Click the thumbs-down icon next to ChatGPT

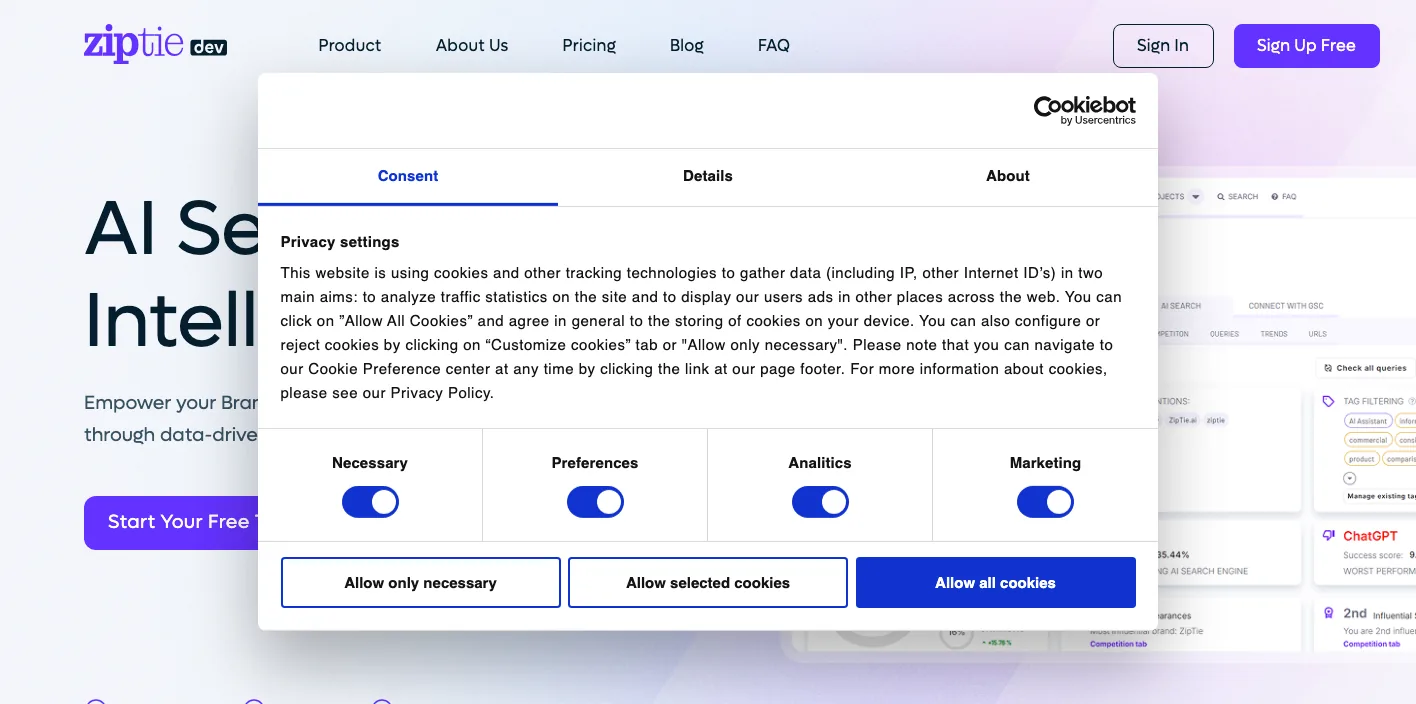(x=1329, y=536)
